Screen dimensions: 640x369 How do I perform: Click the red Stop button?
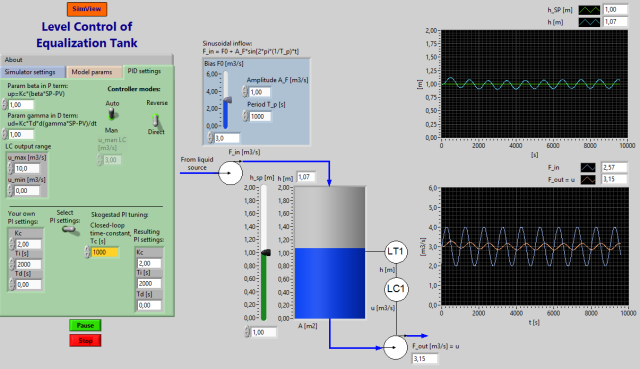85,340
